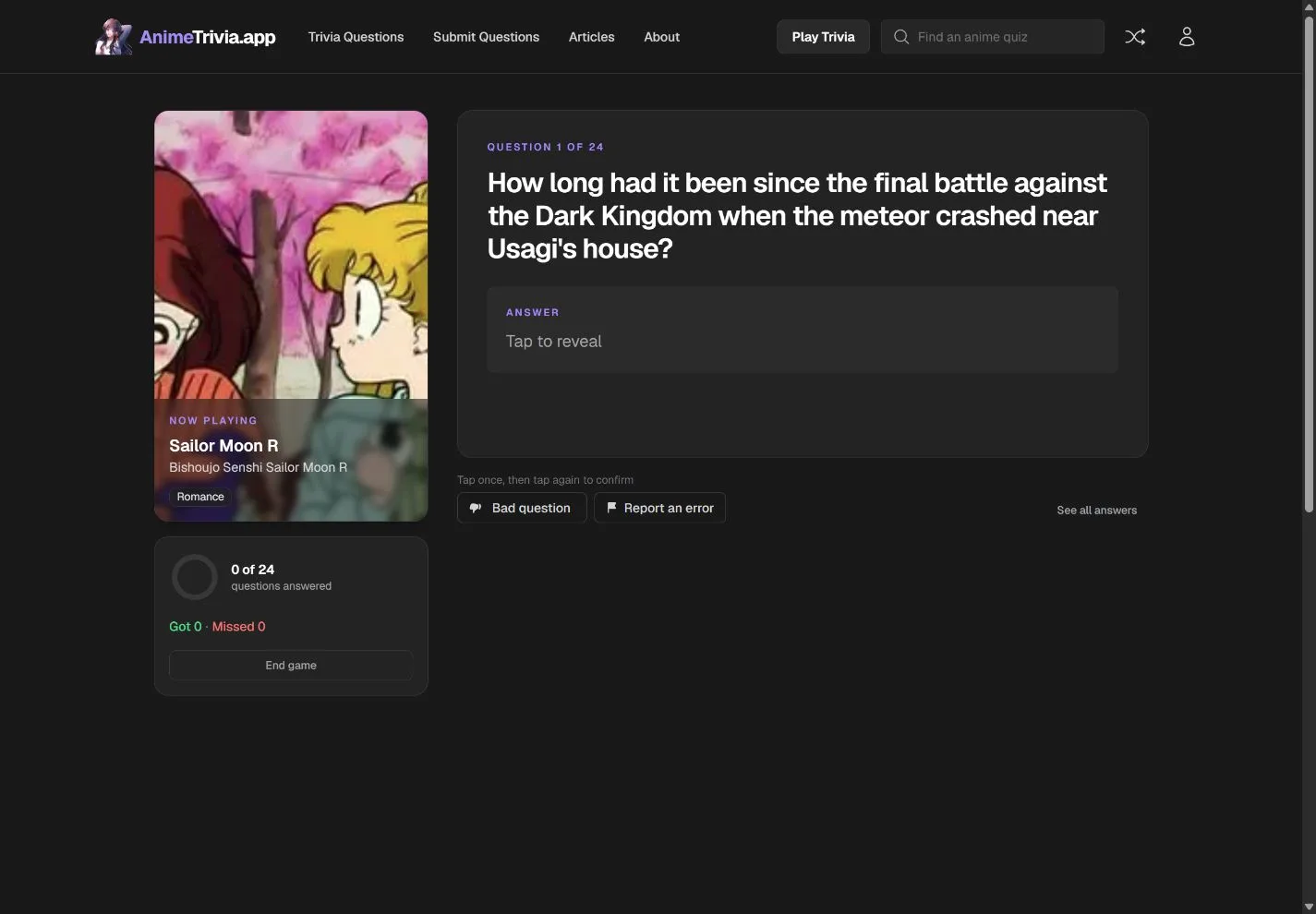The width and height of the screenshot is (1316, 914).
Task: Click the Sailor Moon R title text
Action: 223,446
